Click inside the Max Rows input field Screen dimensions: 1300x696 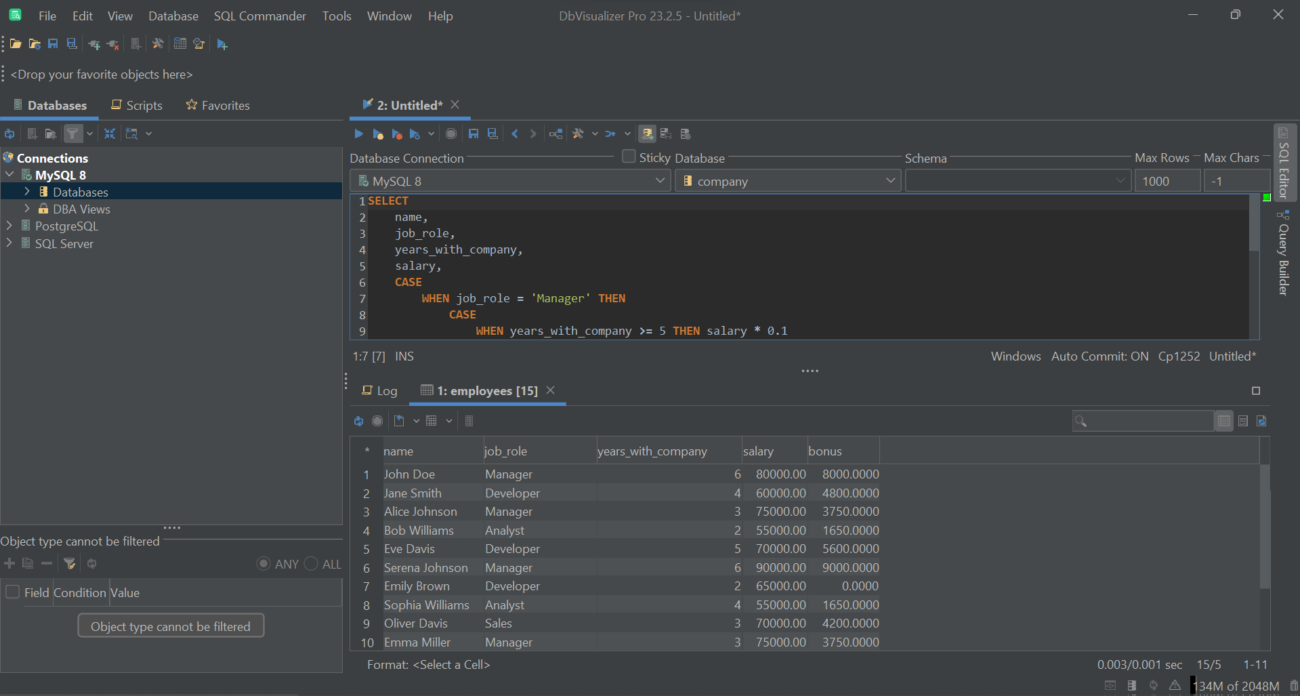coord(1167,180)
